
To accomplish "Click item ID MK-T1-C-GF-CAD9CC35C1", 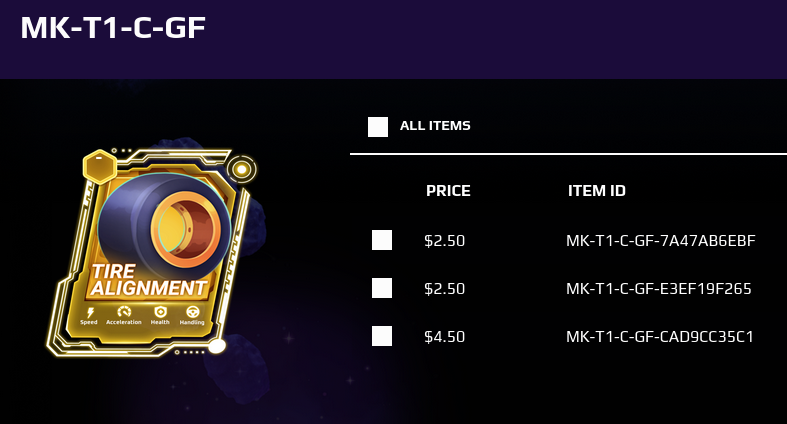I will [660, 336].
